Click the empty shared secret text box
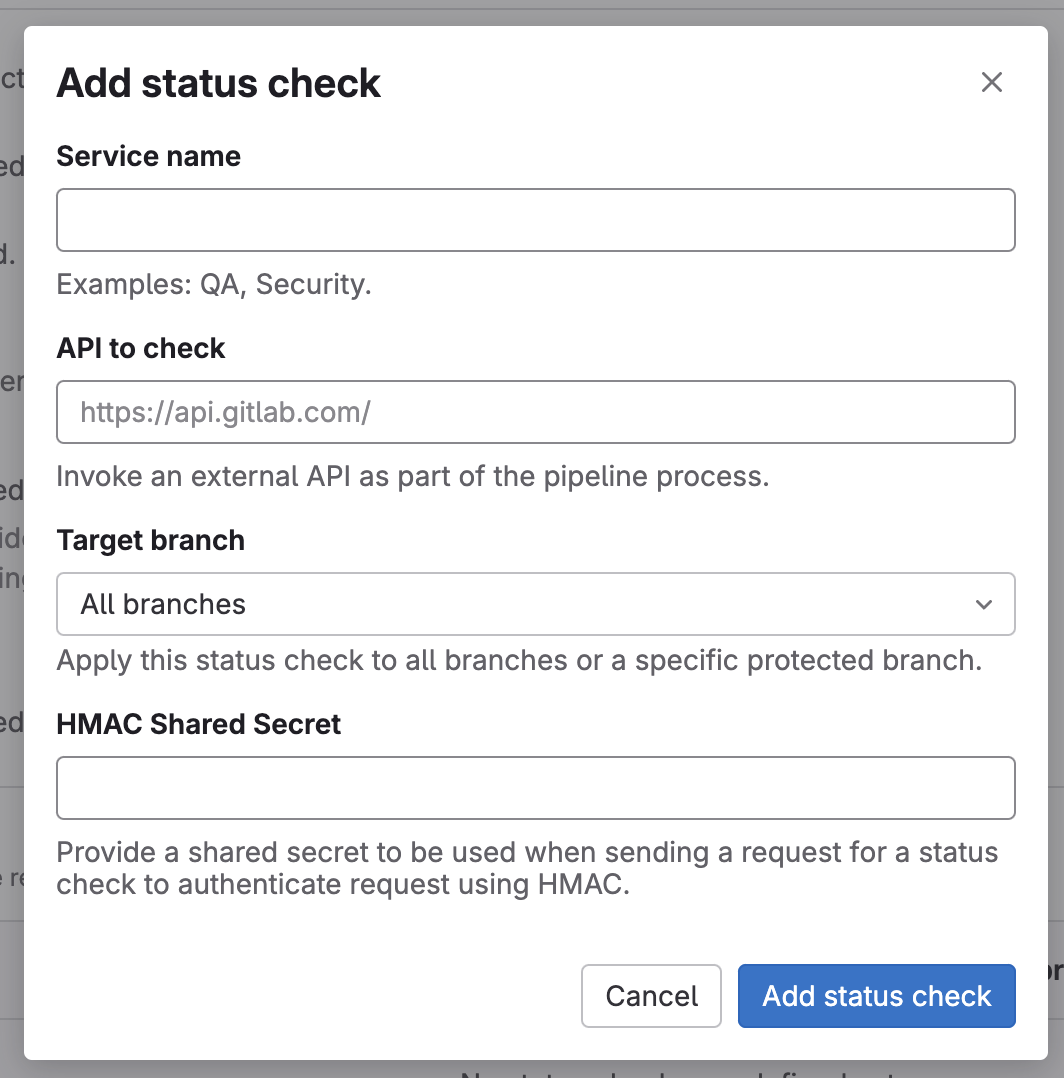This screenshot has height=1078, width=1064. coord(535,788)
